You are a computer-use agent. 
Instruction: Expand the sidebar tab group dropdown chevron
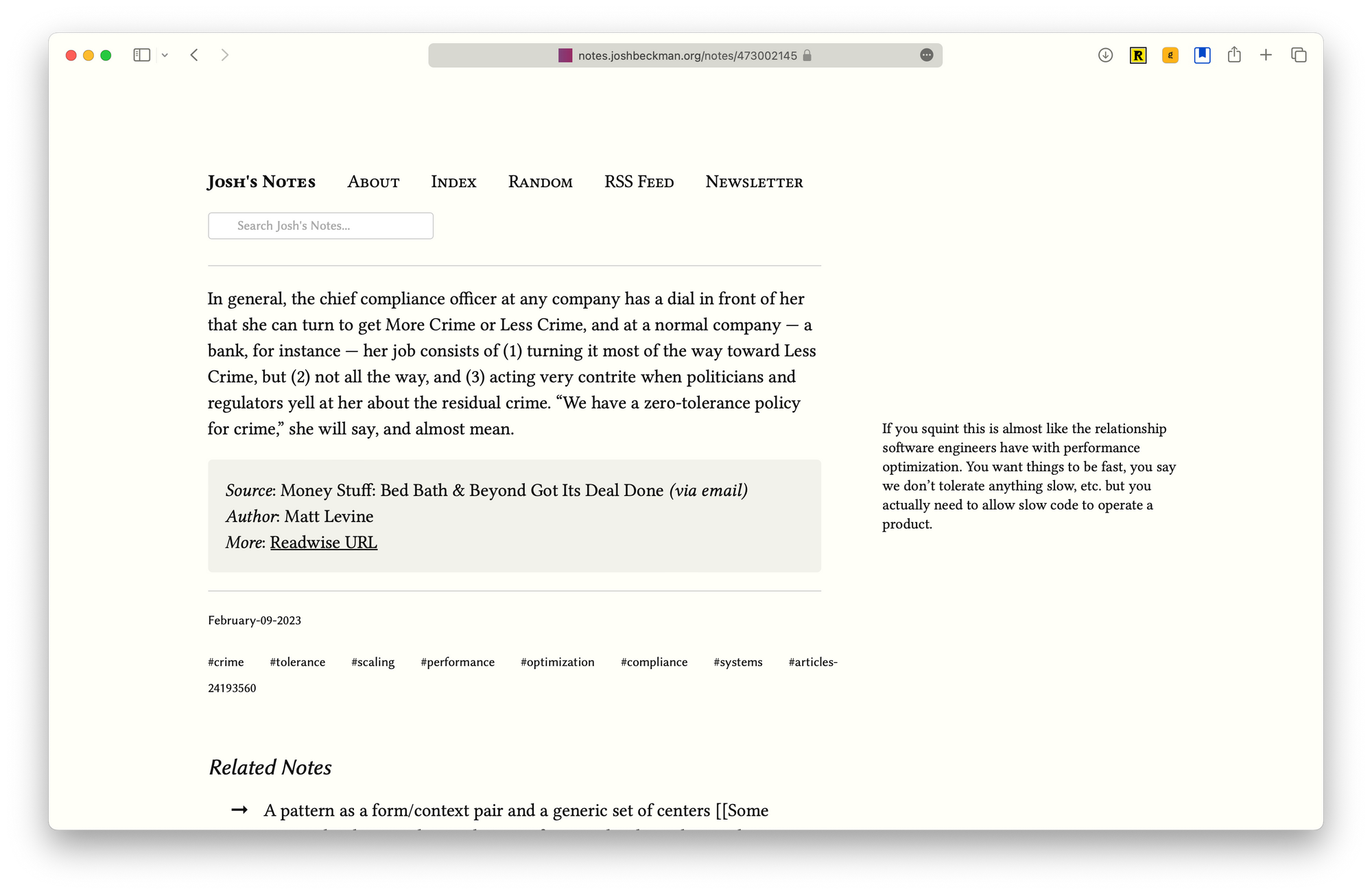point(165,56)
